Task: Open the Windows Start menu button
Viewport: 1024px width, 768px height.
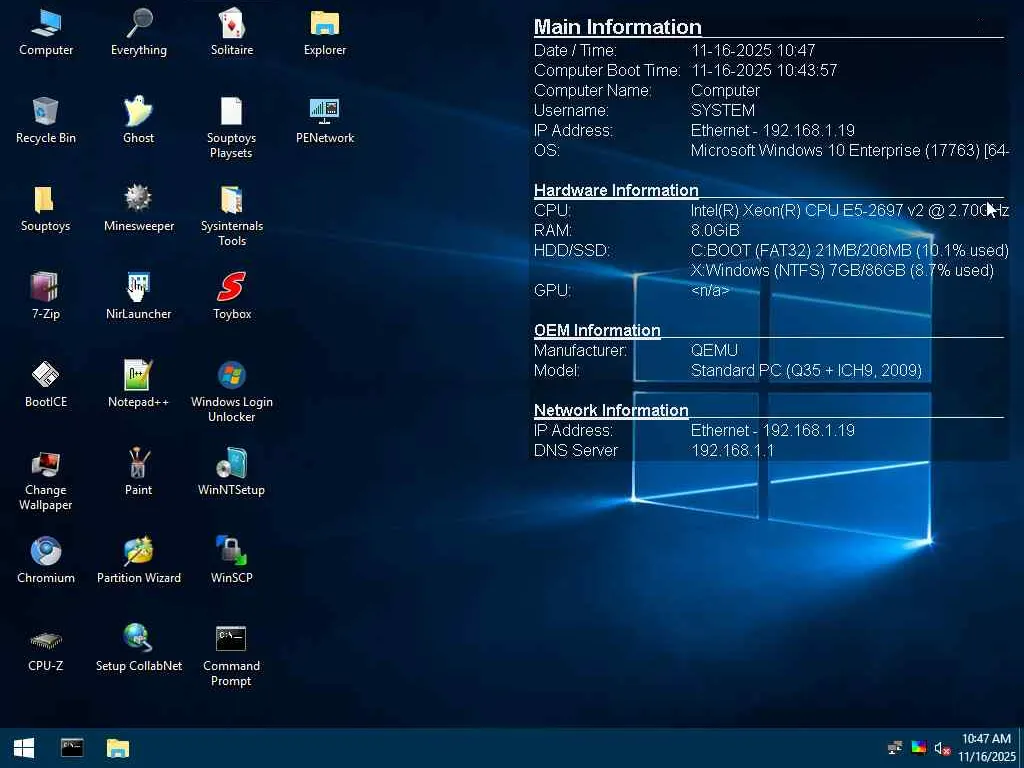Action: pos(24,748)
